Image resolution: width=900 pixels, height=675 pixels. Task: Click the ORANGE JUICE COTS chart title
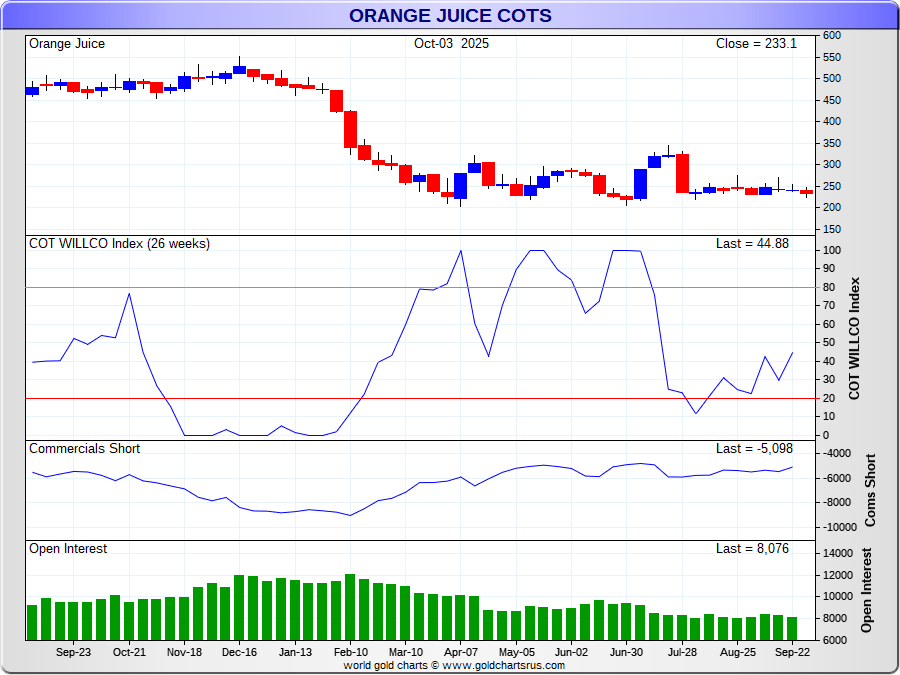450,15
